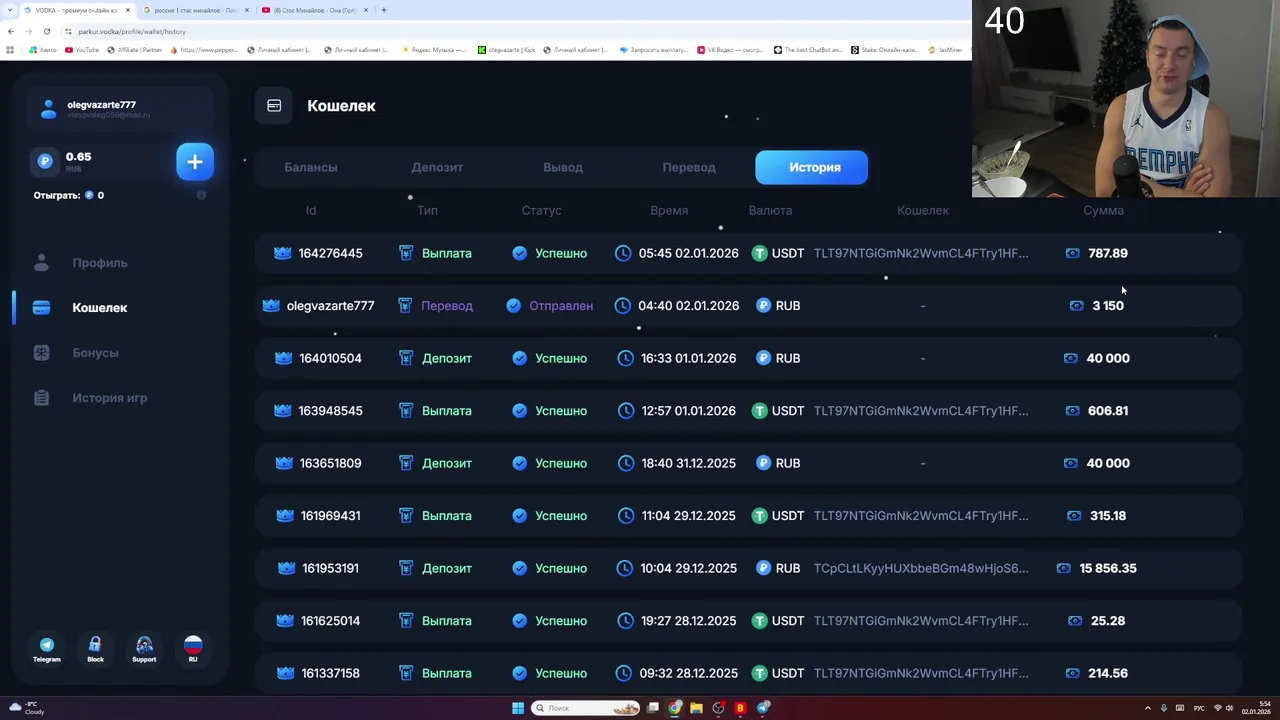Click RUB coin icon in row 163651809
1280x720 pixels.
click(x=764, y=463)
